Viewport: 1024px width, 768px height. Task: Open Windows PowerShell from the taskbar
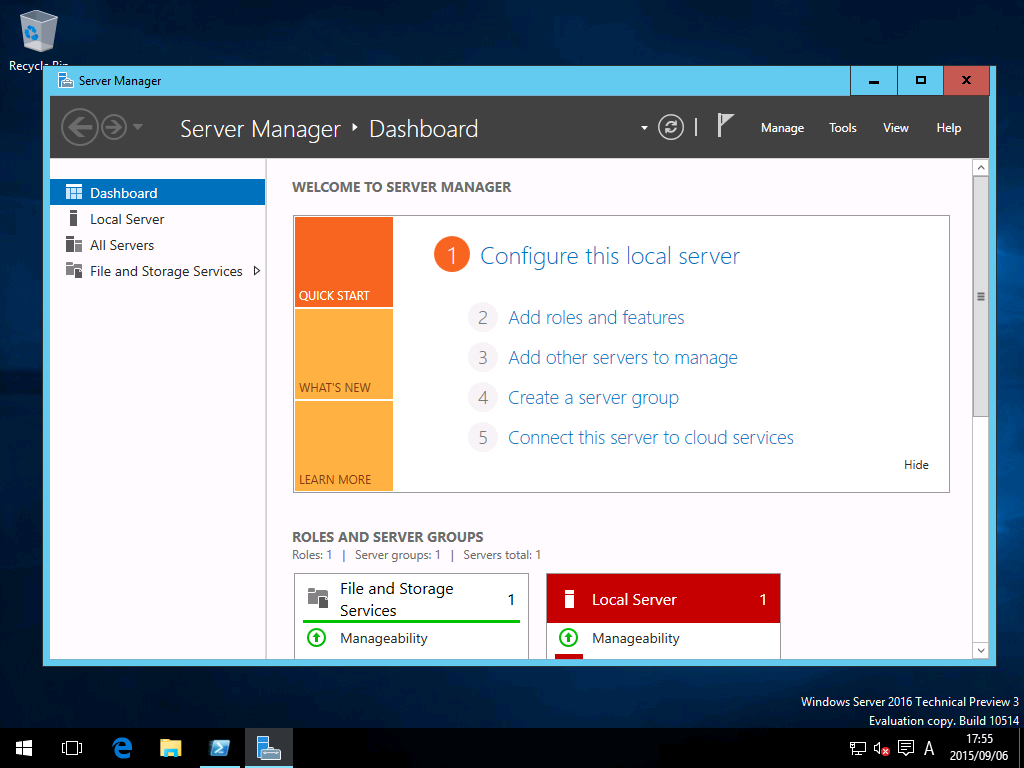(x=219, y=748)
